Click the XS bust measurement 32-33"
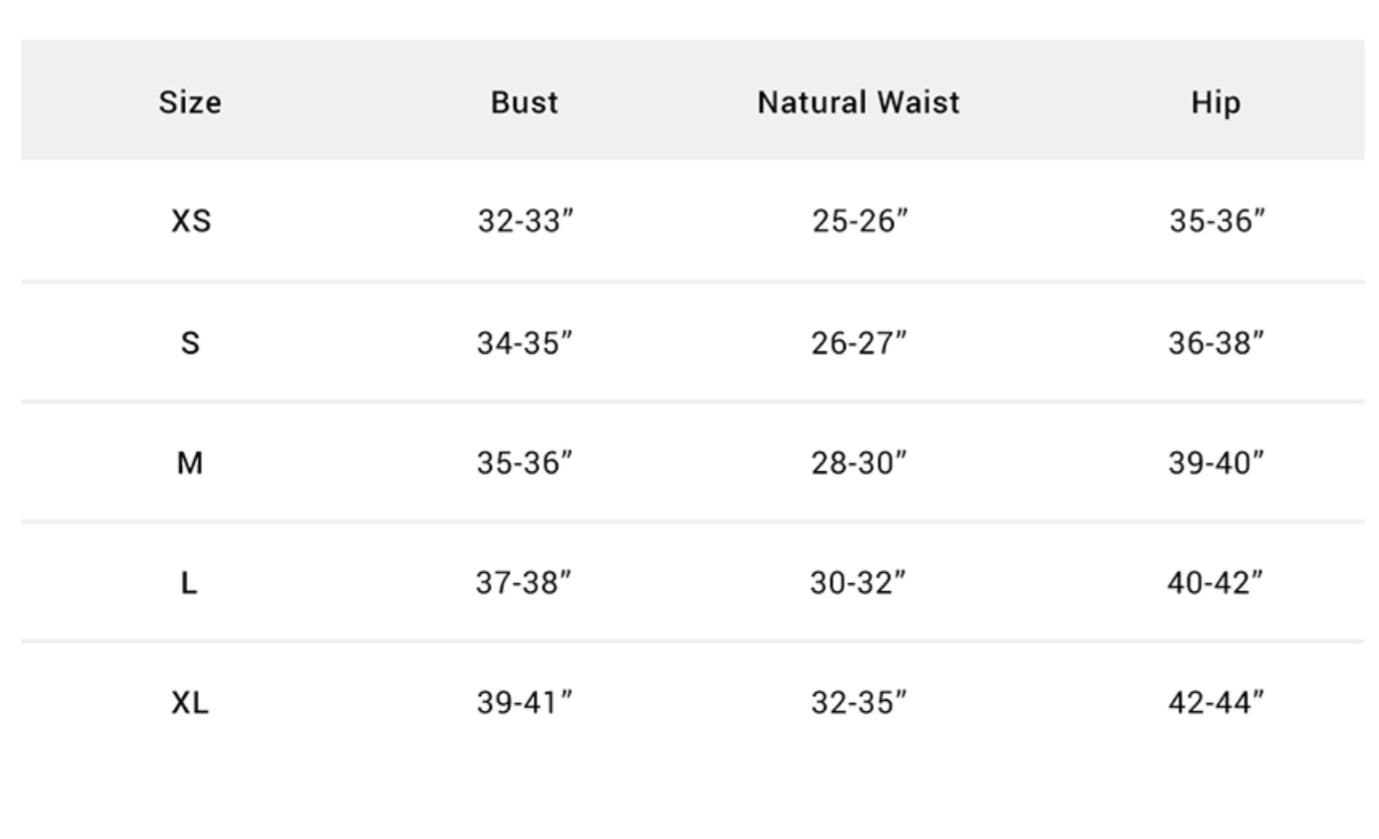 (525, 221)
